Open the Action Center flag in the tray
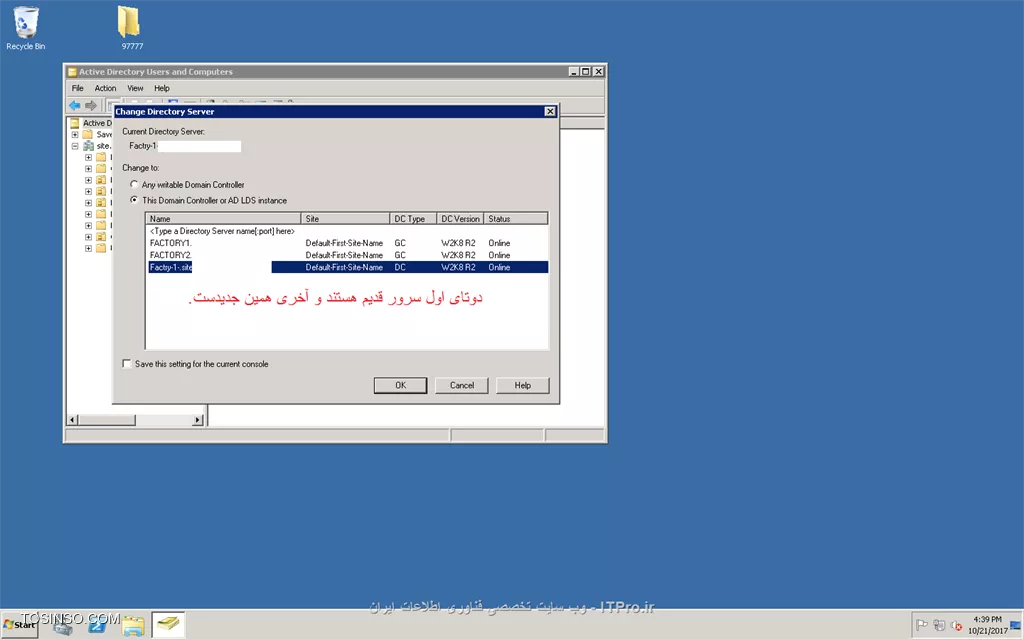The width and height of the screenshot is (1024, 640). (x=921, y=625)
